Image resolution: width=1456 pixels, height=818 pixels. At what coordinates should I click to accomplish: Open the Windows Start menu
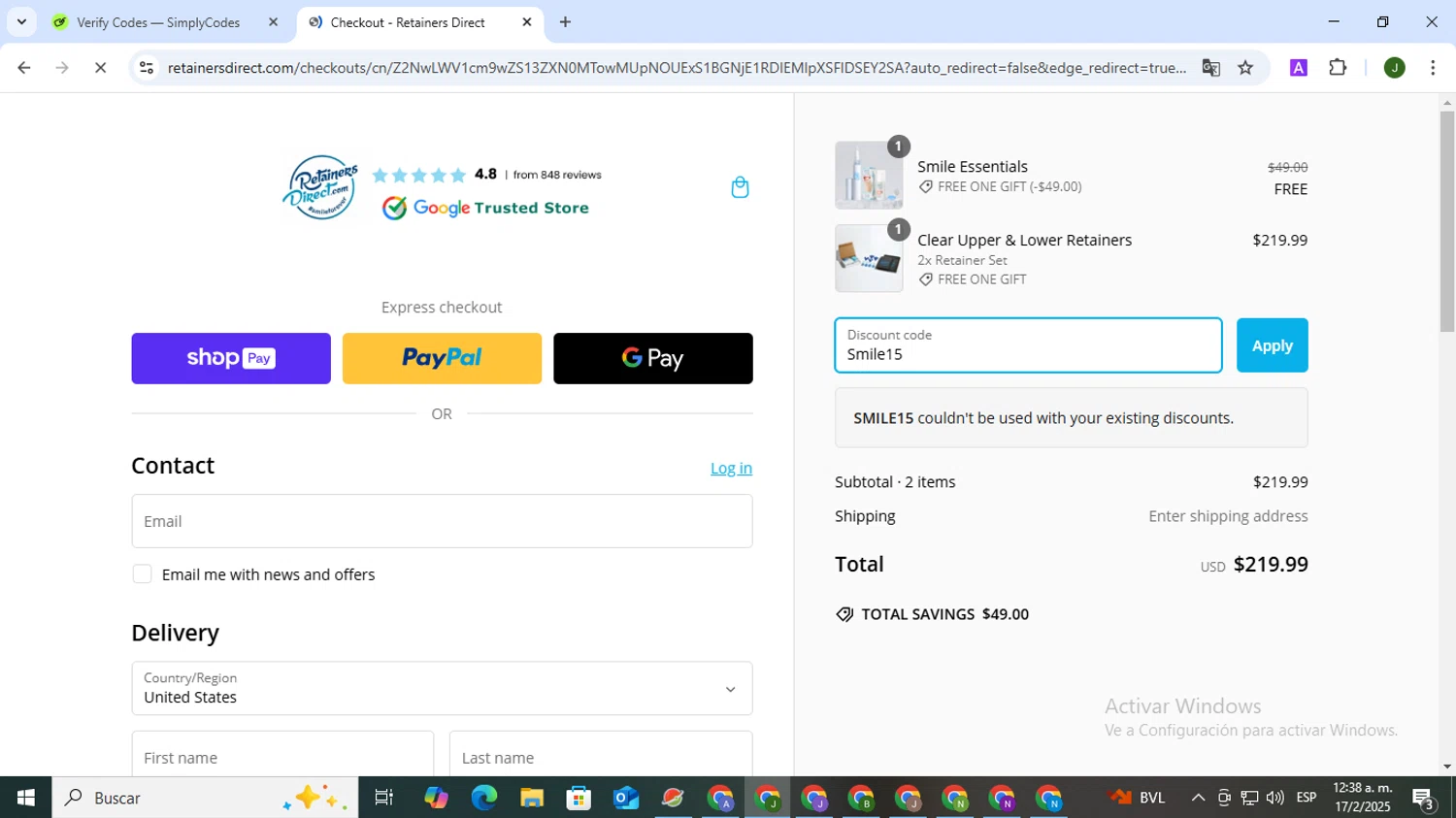pyautogui.click(x=25, y=798)
